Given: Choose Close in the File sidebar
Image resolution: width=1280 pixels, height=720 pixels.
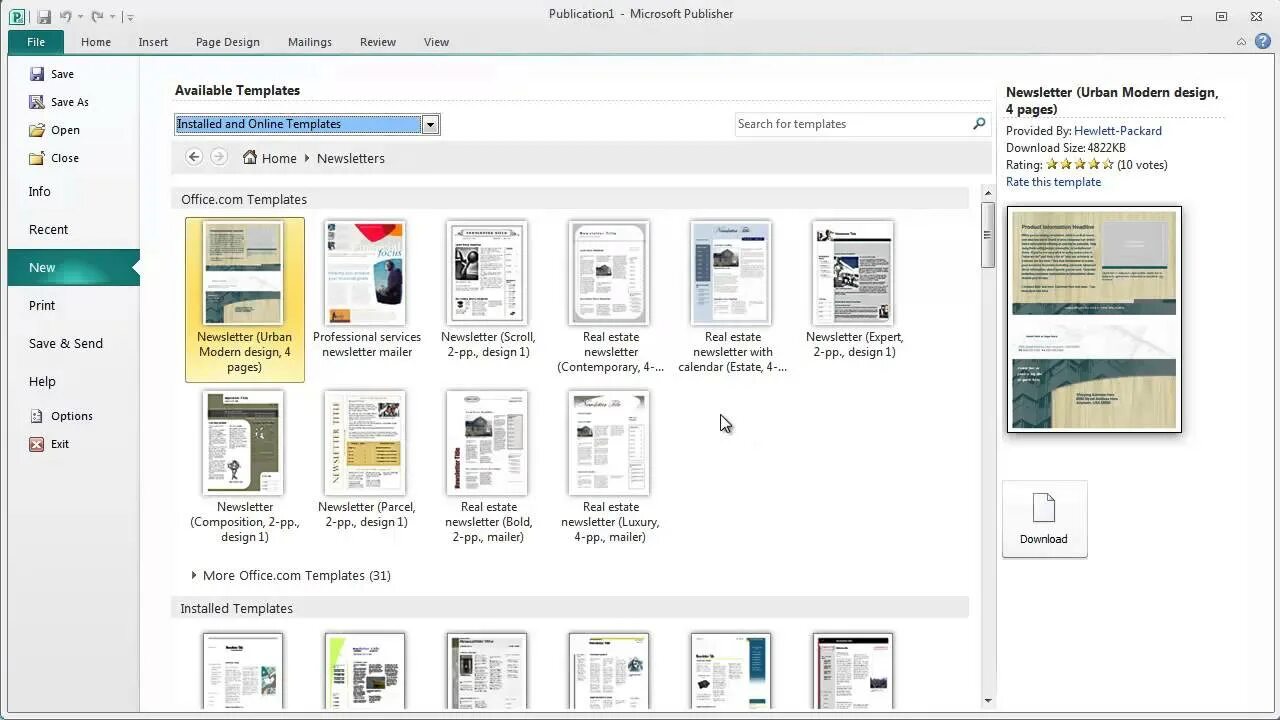Looking at the screenshot, I should click(x=54, y=158).
